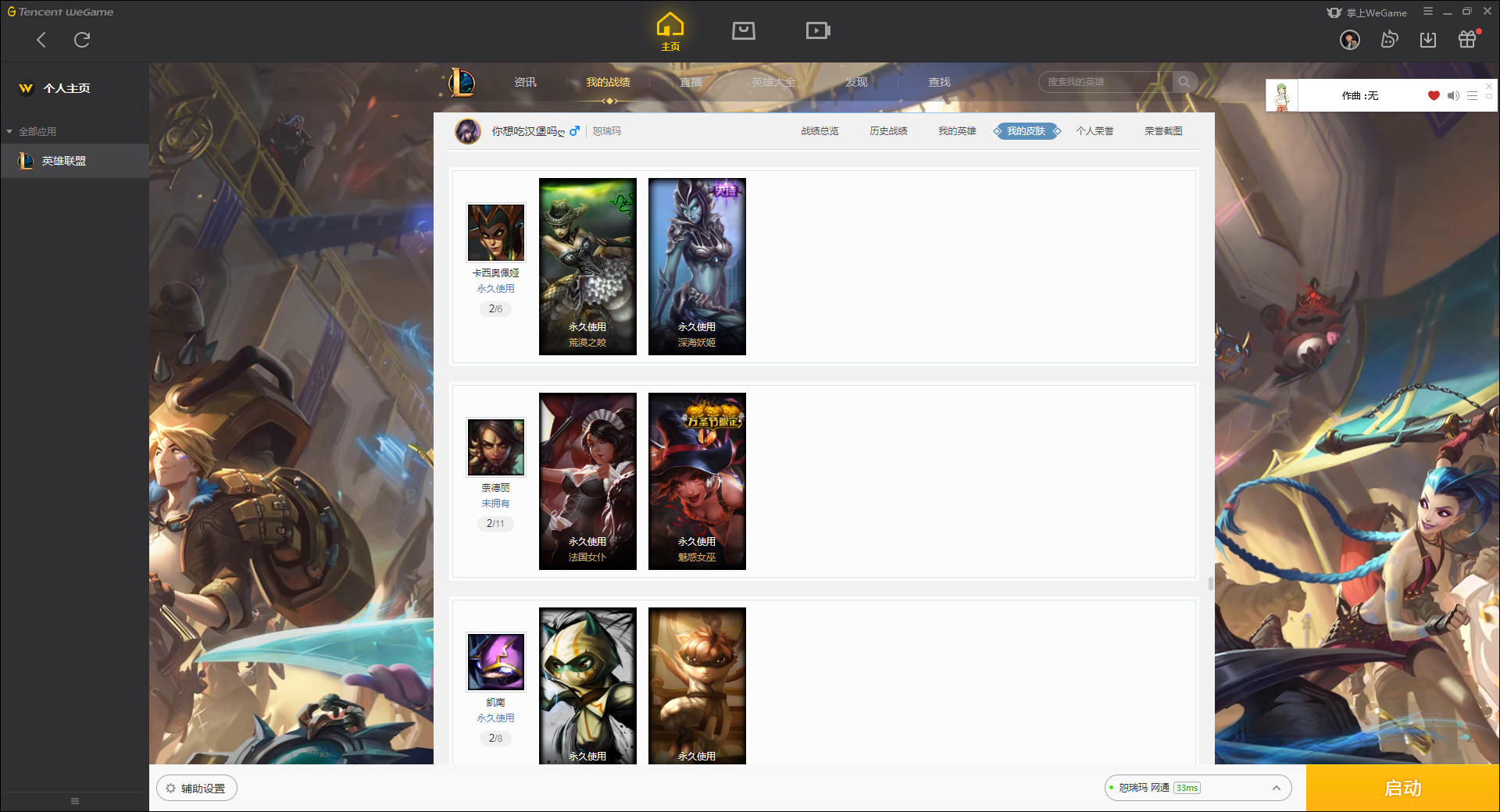1500x812 pixels.
Task: Click the 启动 launch button
Action: click(x=1402, y=788)
